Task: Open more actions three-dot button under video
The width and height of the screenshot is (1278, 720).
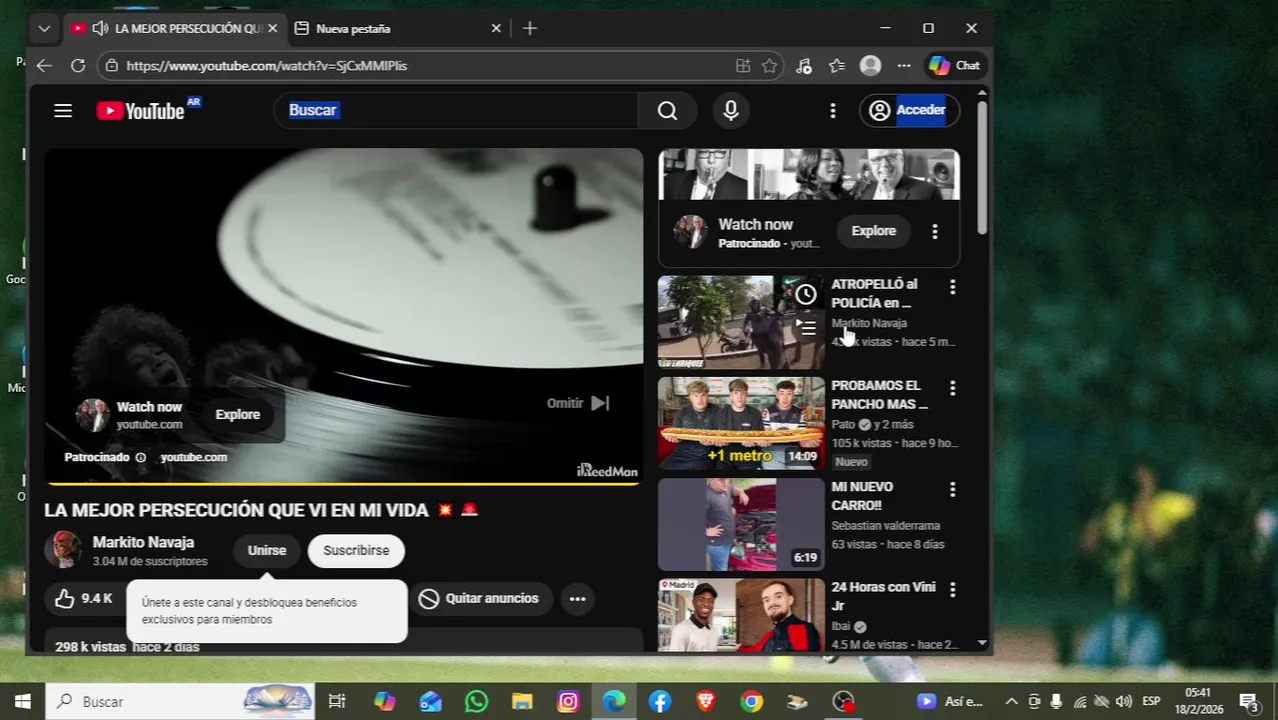Action: (577, 599)
